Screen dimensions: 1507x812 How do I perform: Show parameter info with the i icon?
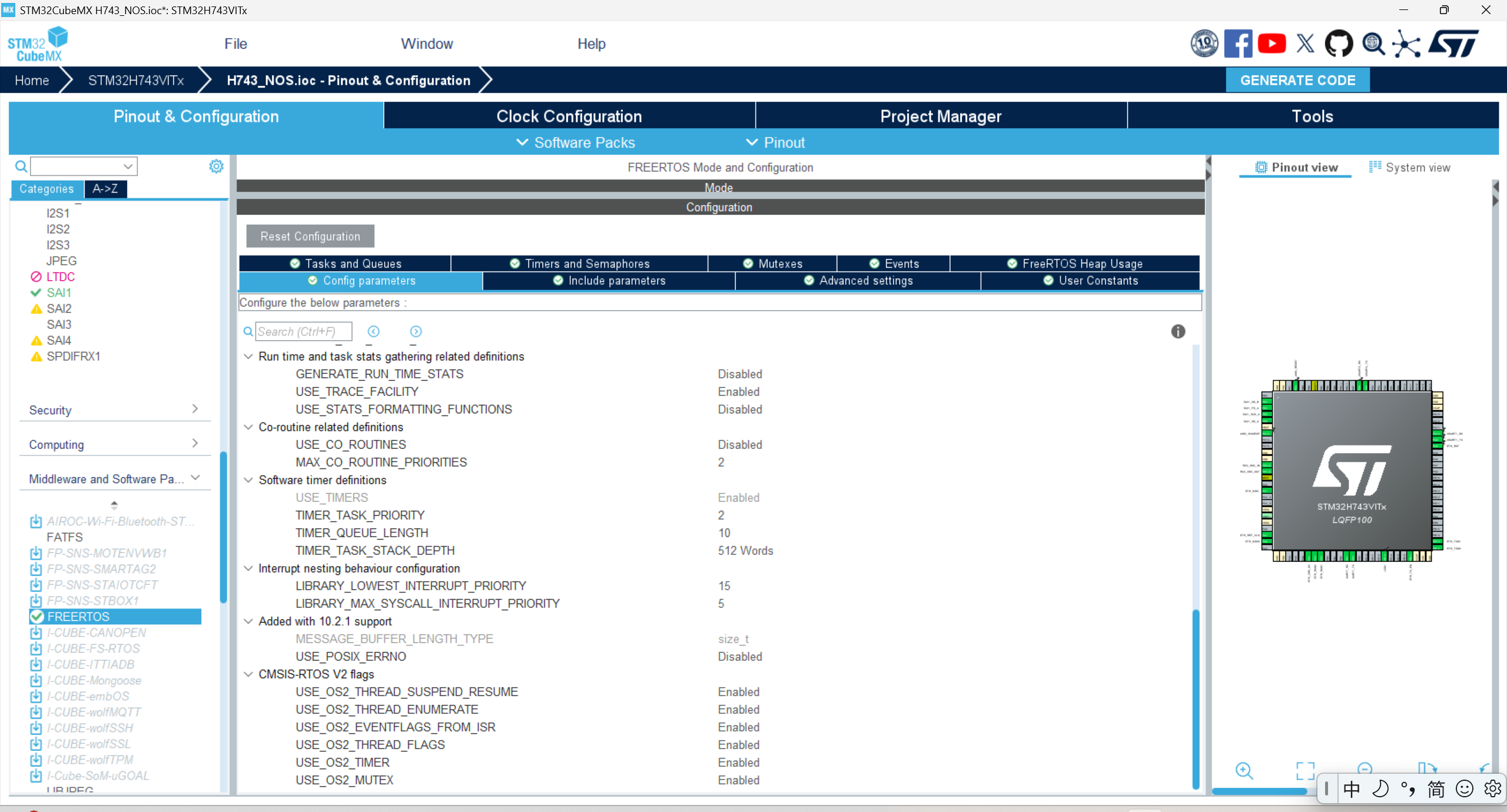click(x=1178, y=331)
